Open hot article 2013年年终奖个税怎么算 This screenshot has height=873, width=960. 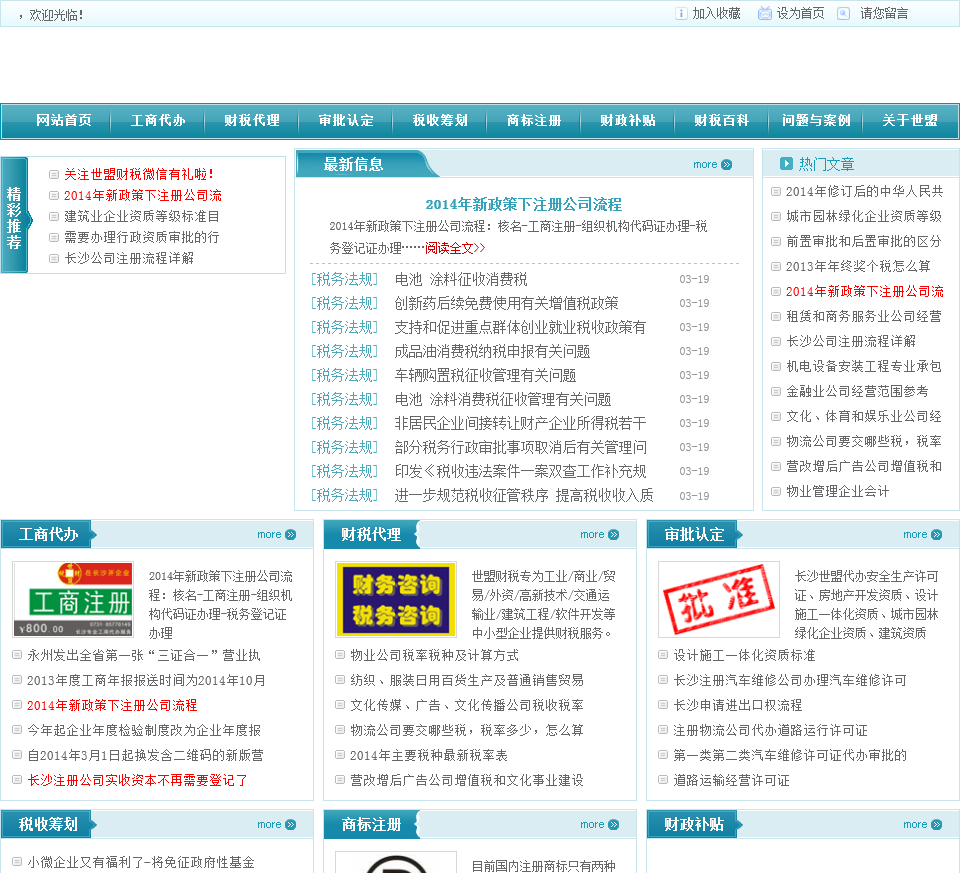click(858, 266)
